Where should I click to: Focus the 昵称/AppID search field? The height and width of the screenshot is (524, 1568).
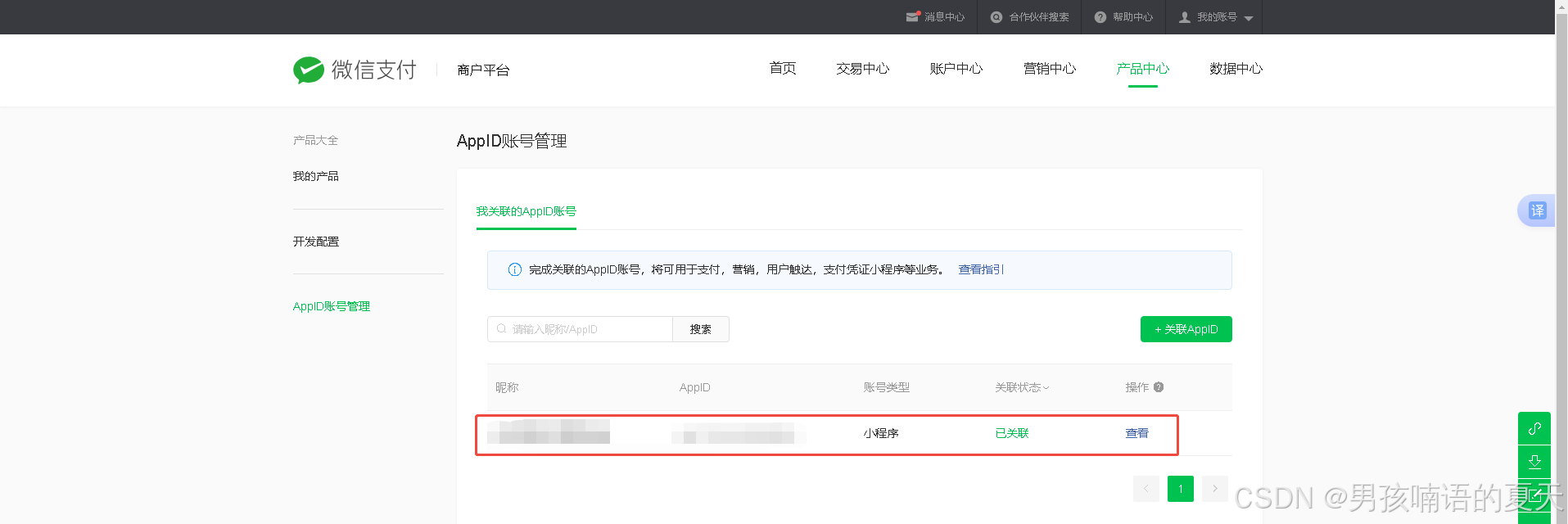tap(580, 329)
